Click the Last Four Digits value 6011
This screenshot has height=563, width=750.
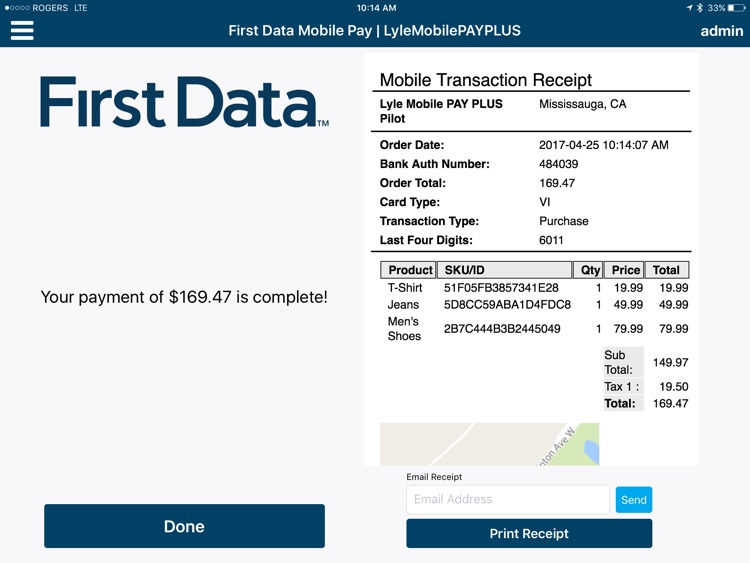click(551, 240)
